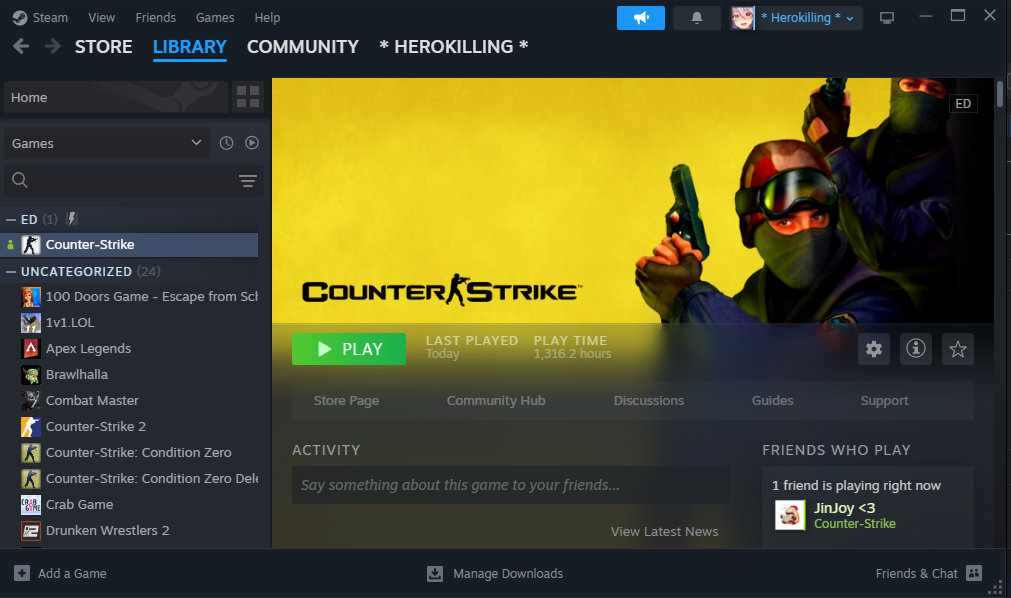Open the Games filter dropdown
The width and height of the screenshot is (1011, 598).
tap(105, 143)
